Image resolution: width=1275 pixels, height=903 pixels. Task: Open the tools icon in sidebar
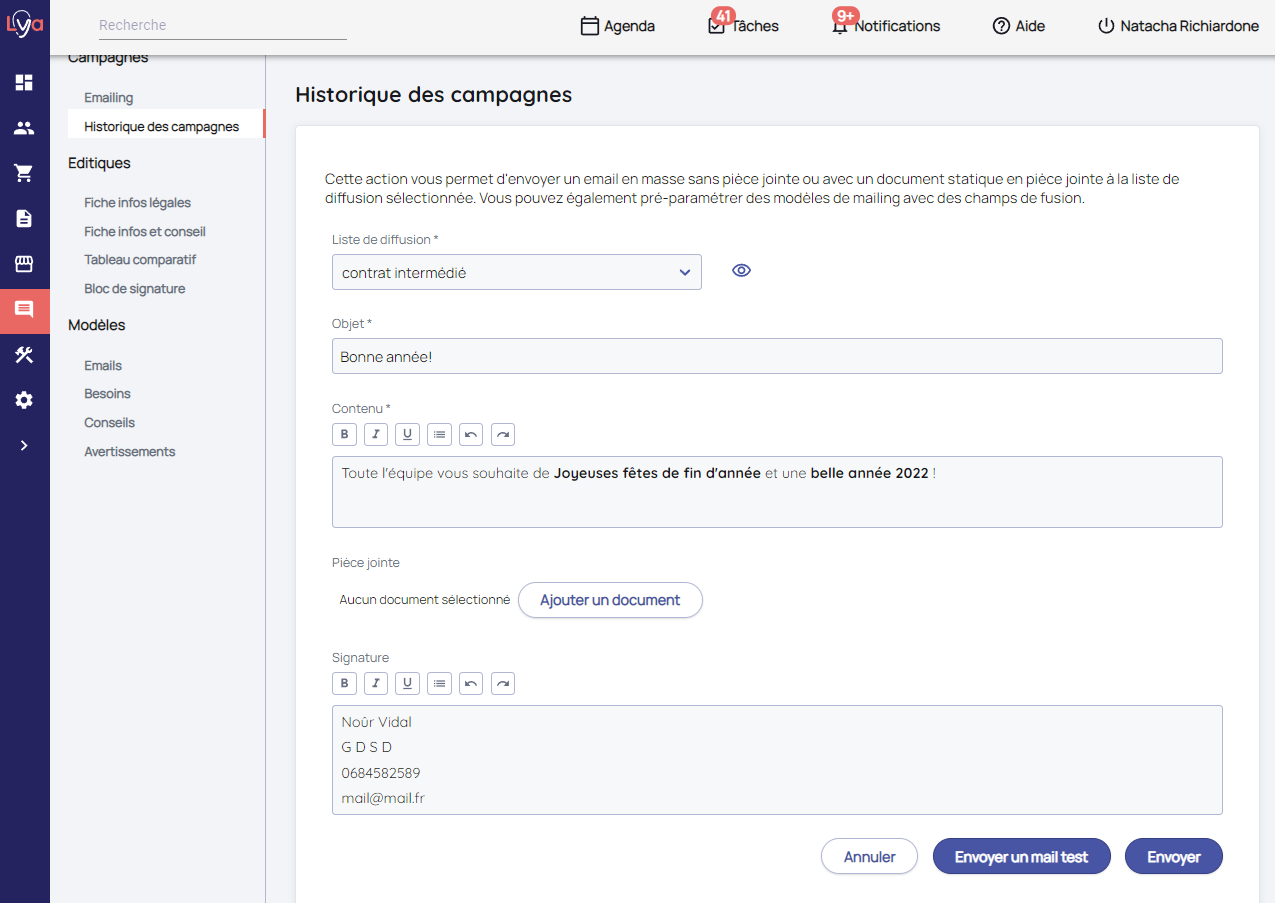pos(24,355)
